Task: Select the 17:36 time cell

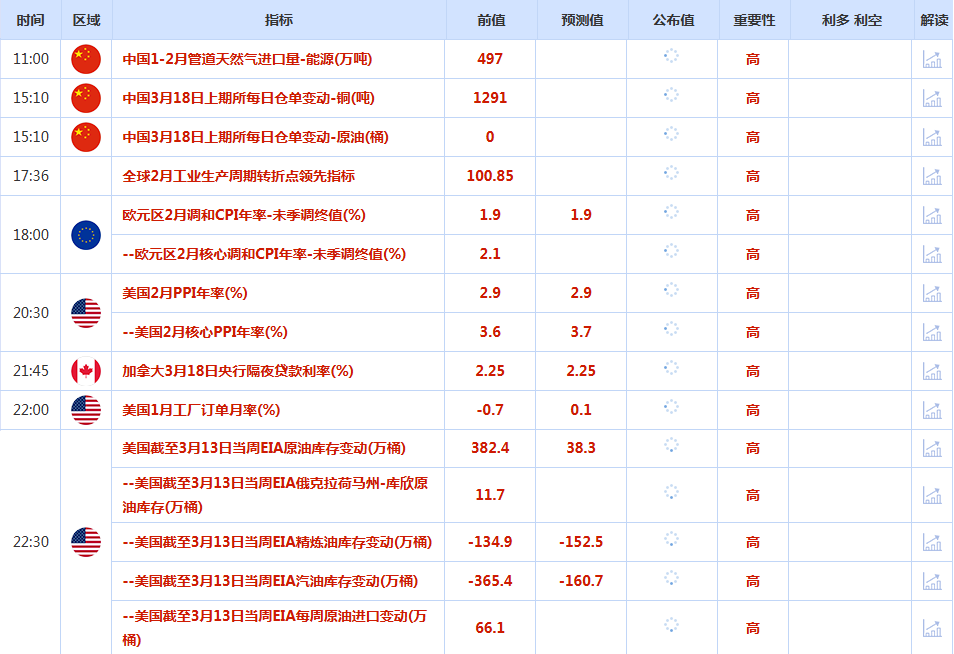Action: 31,176
